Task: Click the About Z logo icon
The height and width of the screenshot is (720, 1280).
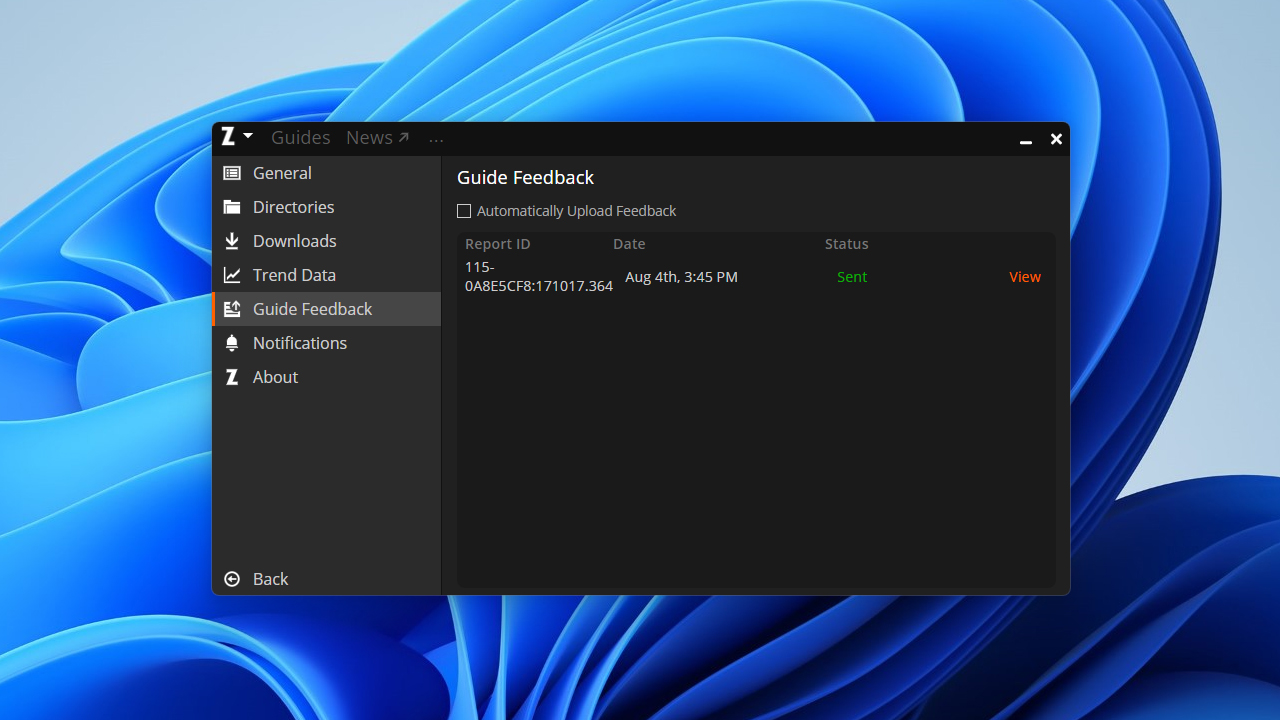Action: 232,377
